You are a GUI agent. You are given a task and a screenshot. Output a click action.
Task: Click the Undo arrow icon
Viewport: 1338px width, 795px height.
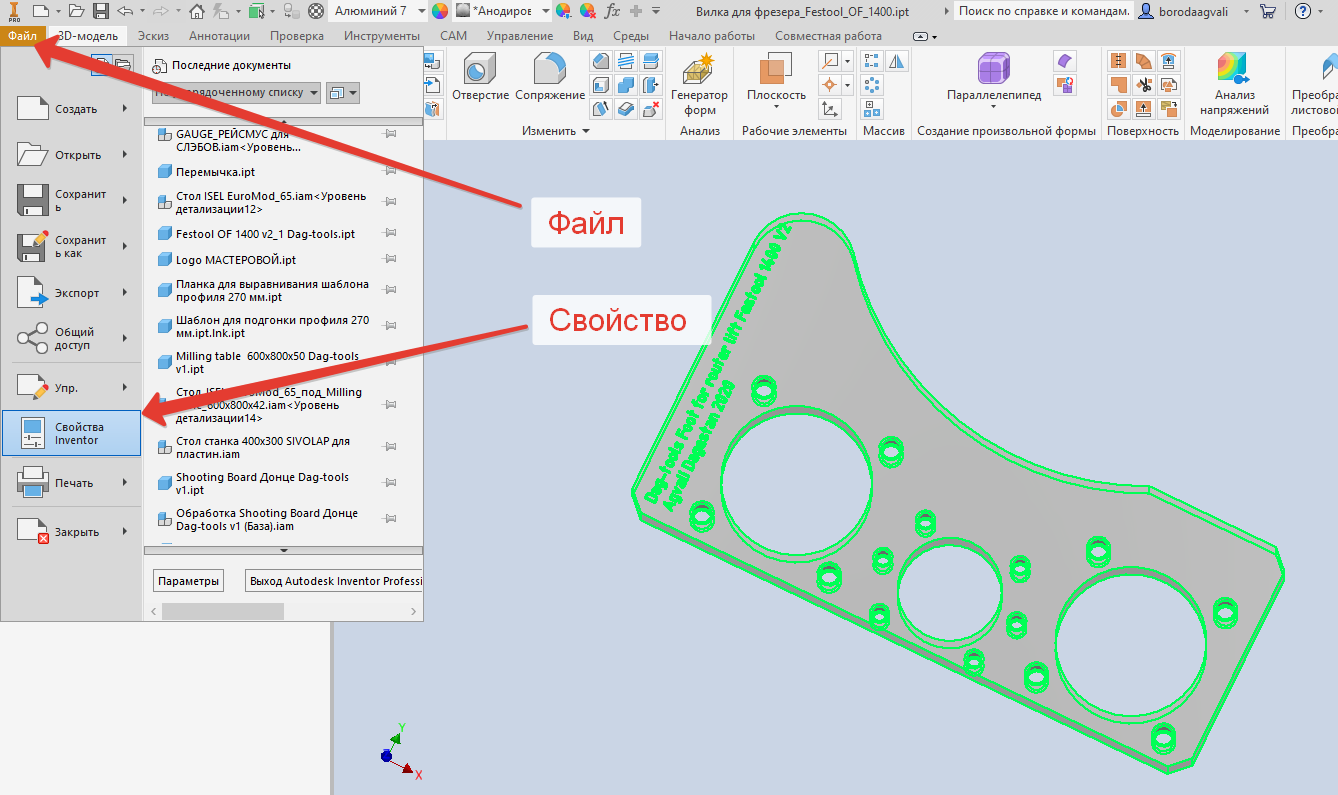(124, 11)
